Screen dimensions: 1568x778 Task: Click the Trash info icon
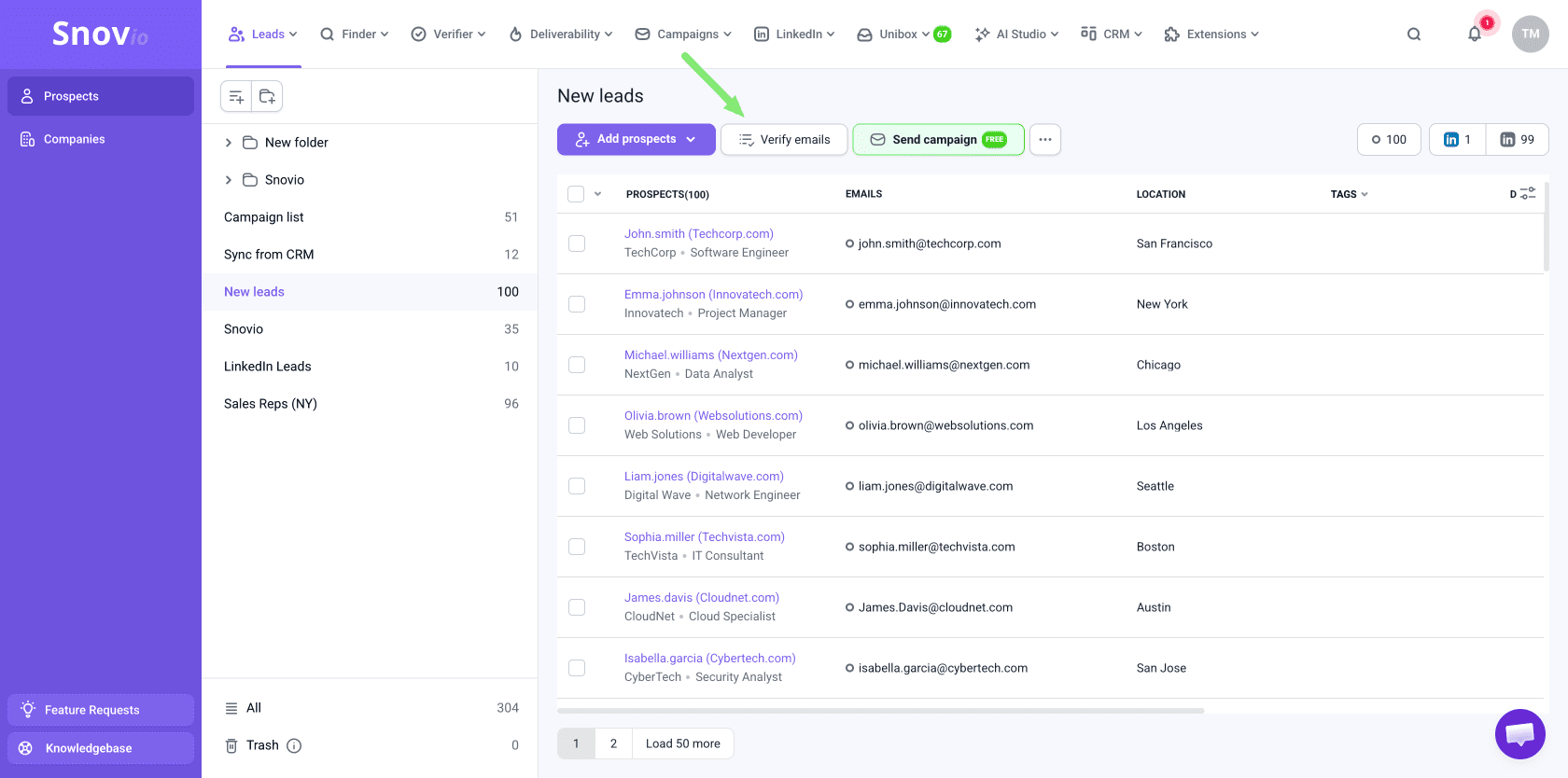tap(294, 745)
